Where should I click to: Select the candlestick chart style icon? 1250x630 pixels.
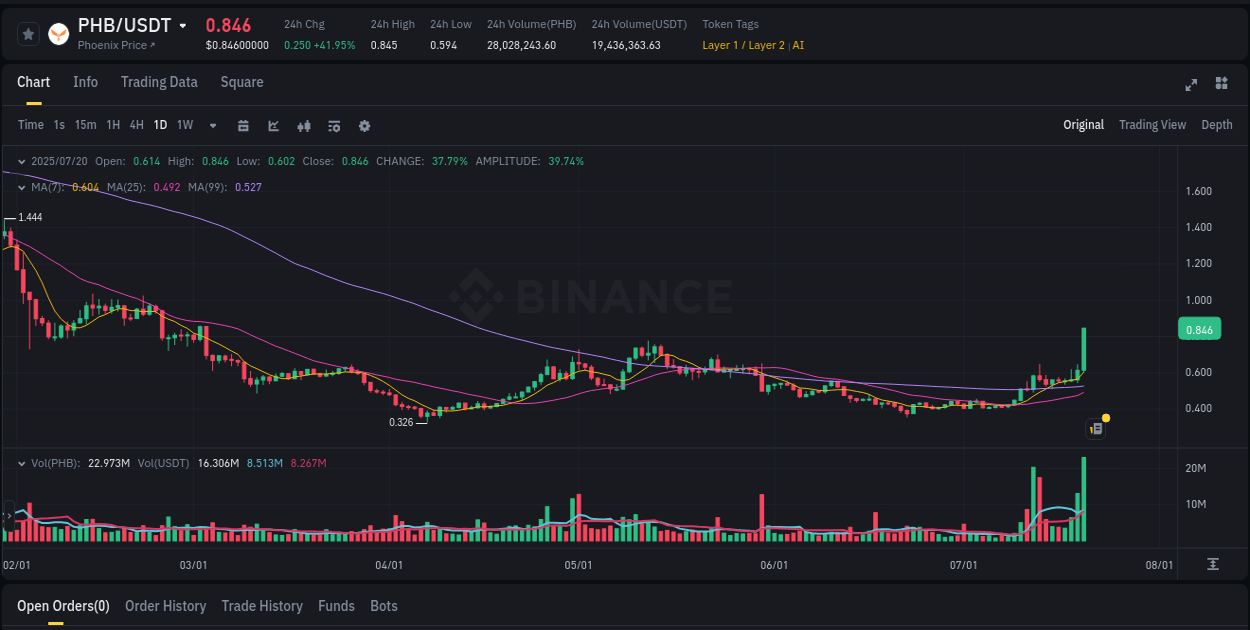point(304,126)
